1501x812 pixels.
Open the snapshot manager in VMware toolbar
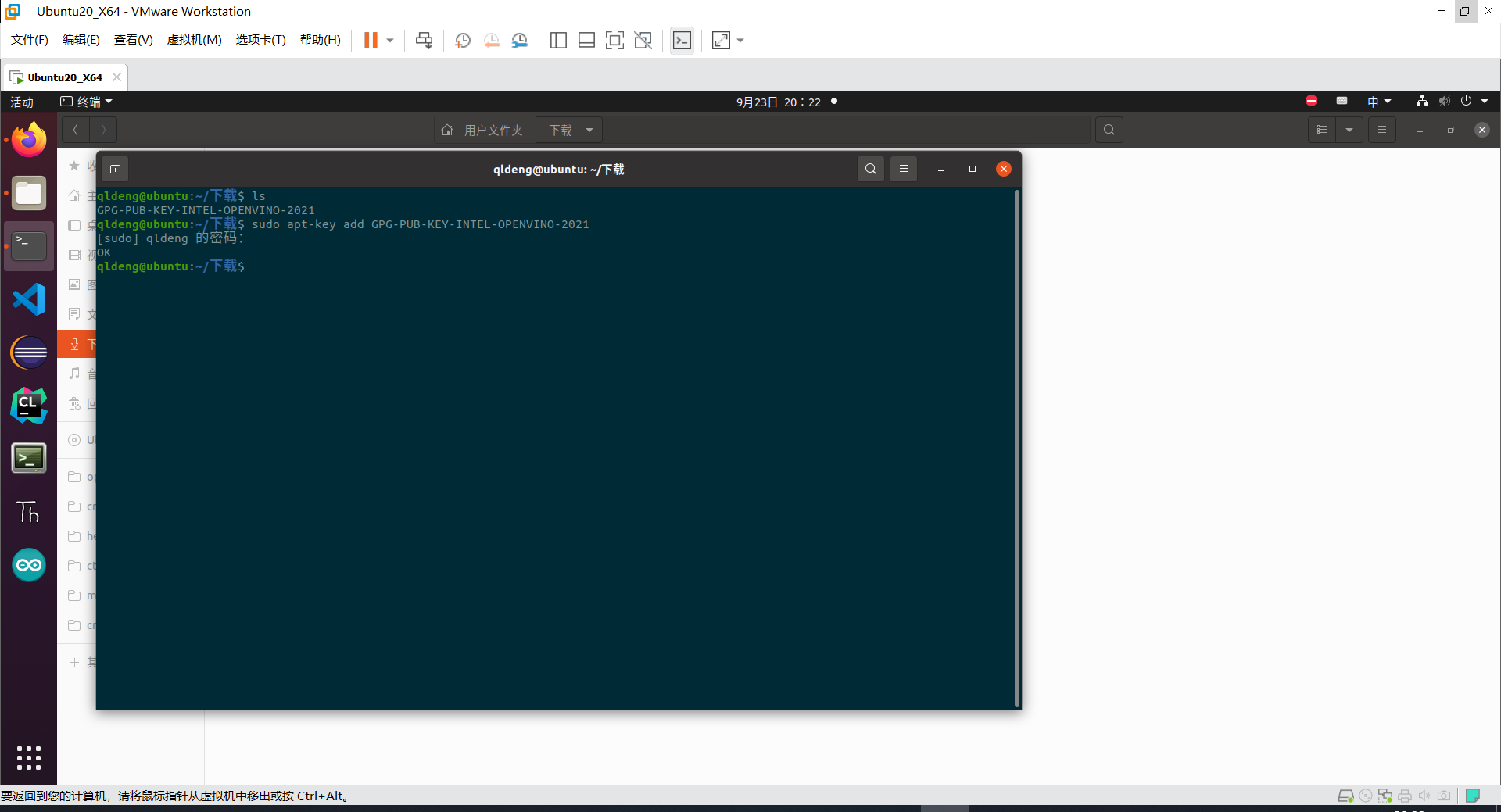click(520, 41)
